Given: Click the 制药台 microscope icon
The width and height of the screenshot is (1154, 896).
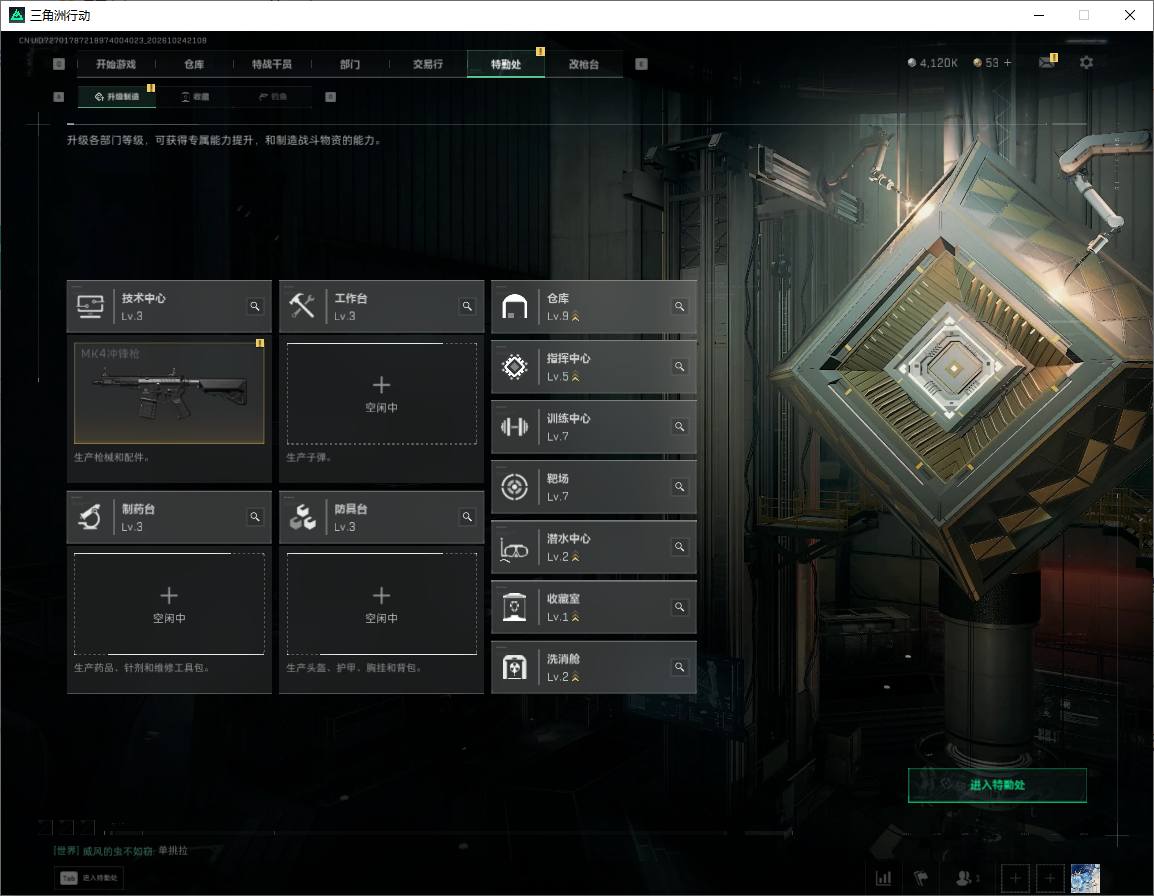Looking at the screenshot, I should (91, 517).
